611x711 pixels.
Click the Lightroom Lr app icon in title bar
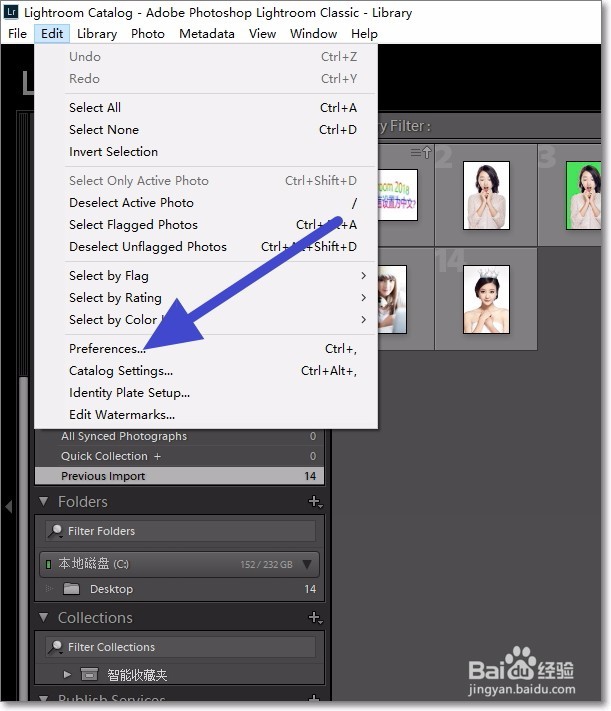pyautogui.click(x=10, y=11)
